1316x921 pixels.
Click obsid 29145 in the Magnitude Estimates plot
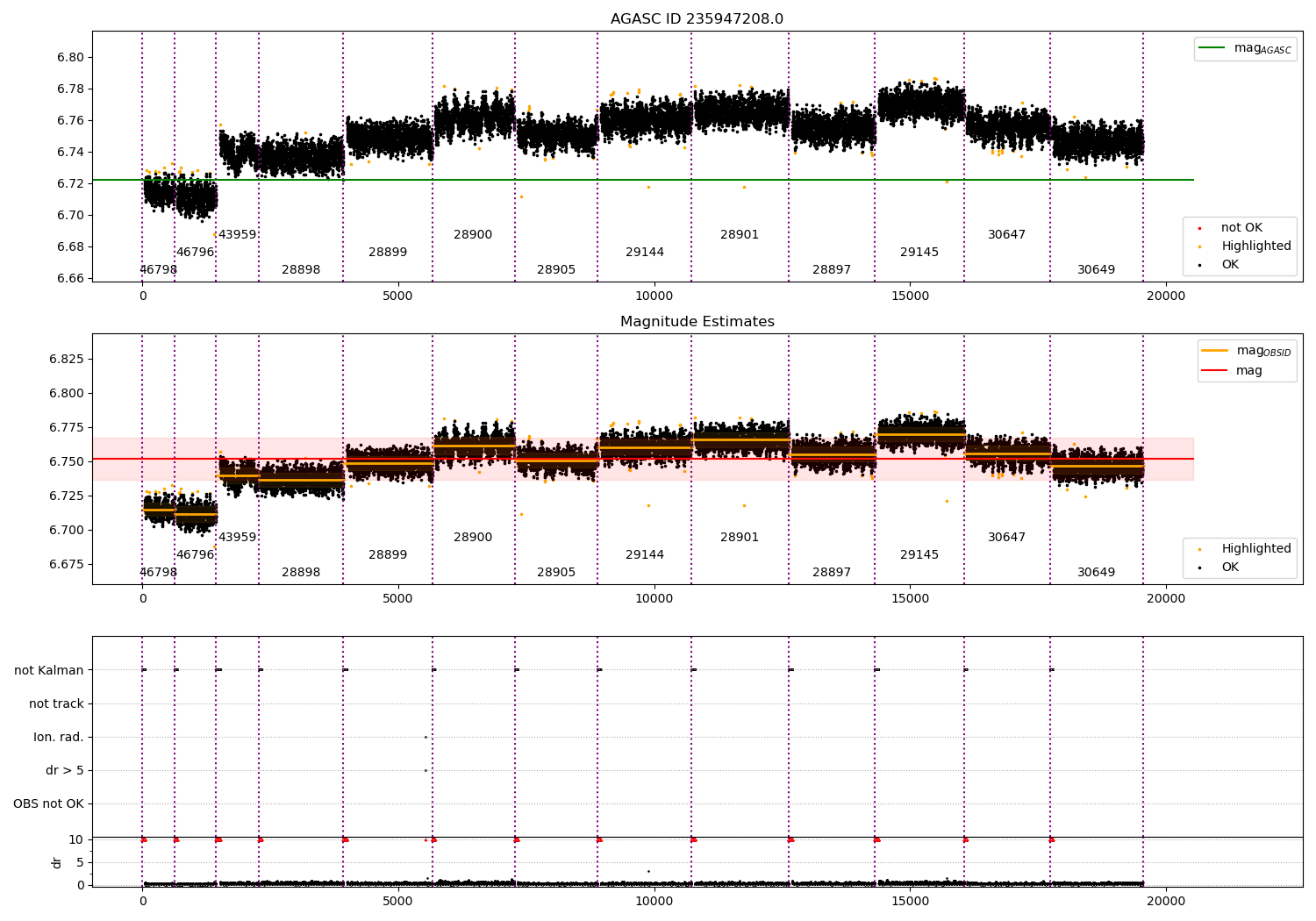pyautogui.click(x=919, y=555)
